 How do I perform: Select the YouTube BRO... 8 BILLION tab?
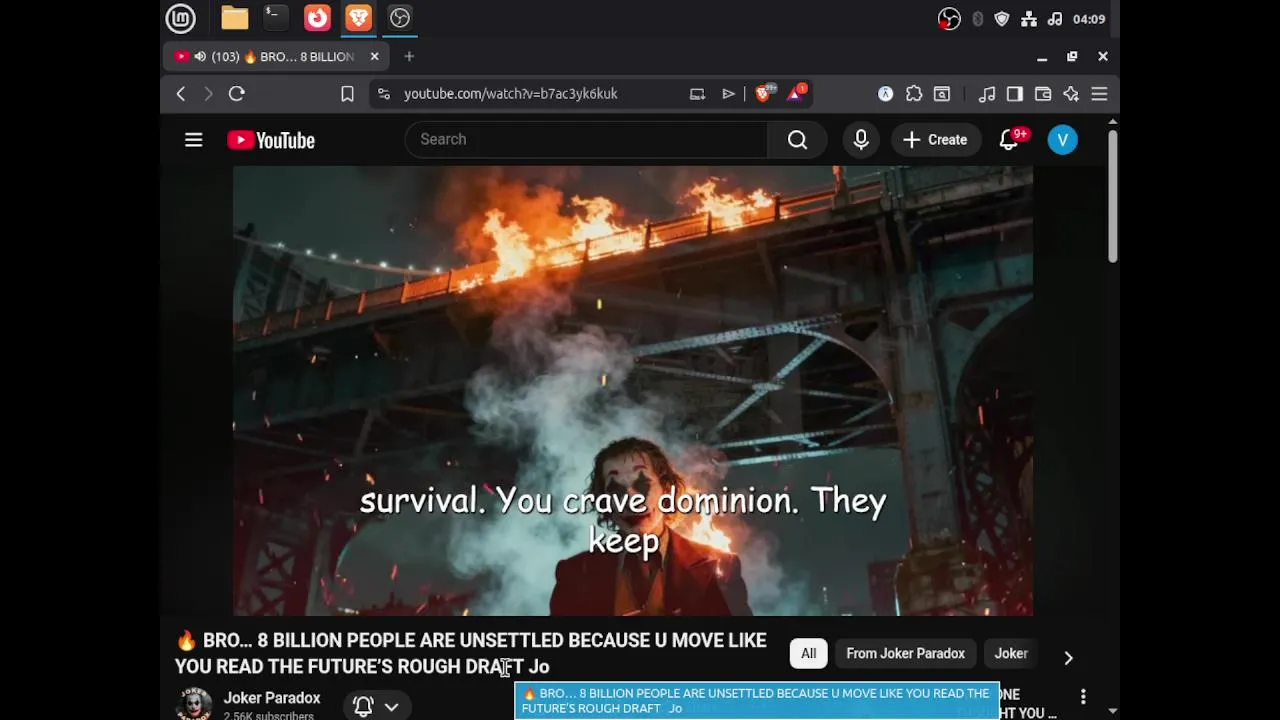[278, 57]
